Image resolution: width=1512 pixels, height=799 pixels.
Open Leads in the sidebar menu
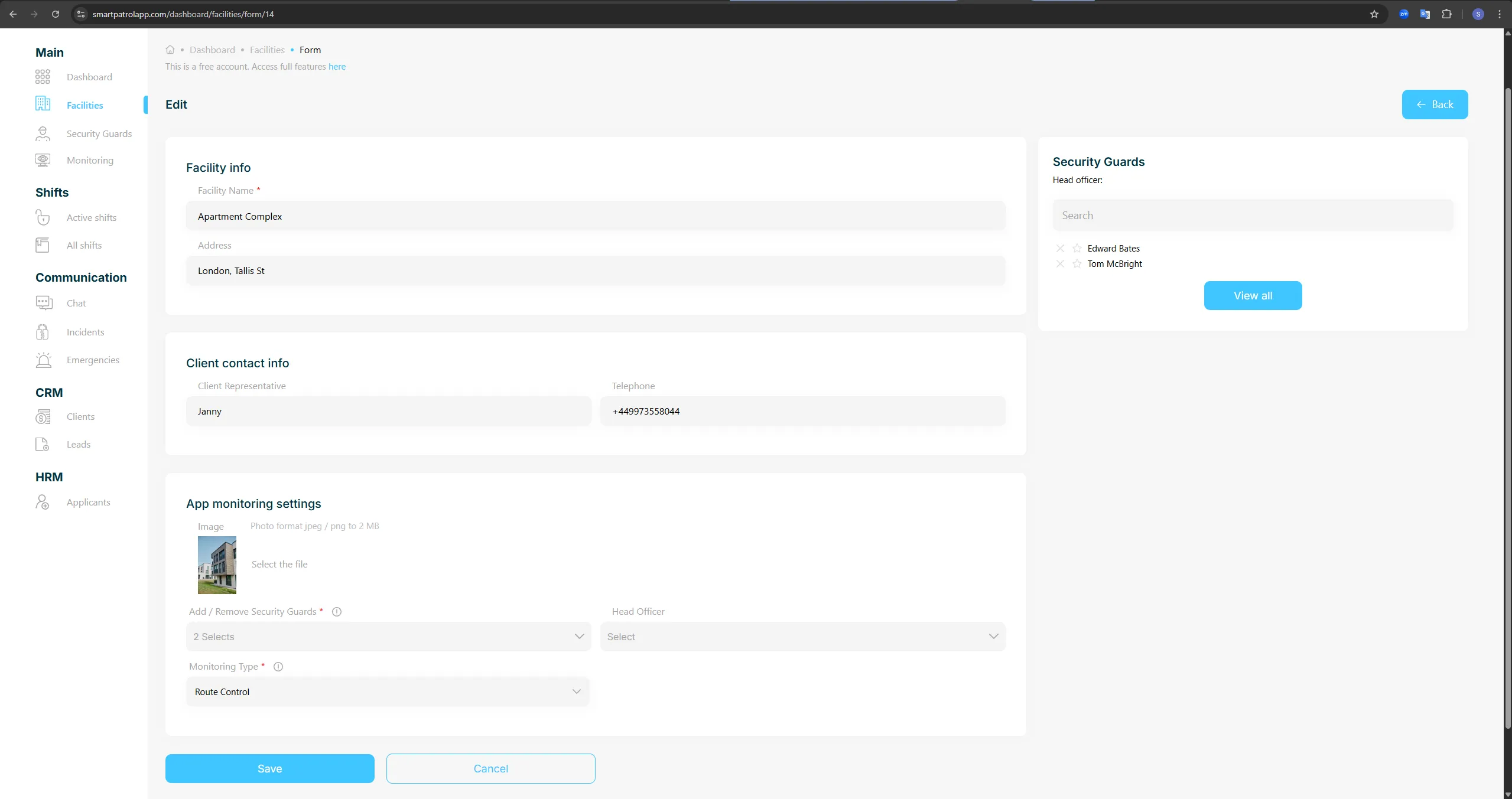(x=79, y=444)
